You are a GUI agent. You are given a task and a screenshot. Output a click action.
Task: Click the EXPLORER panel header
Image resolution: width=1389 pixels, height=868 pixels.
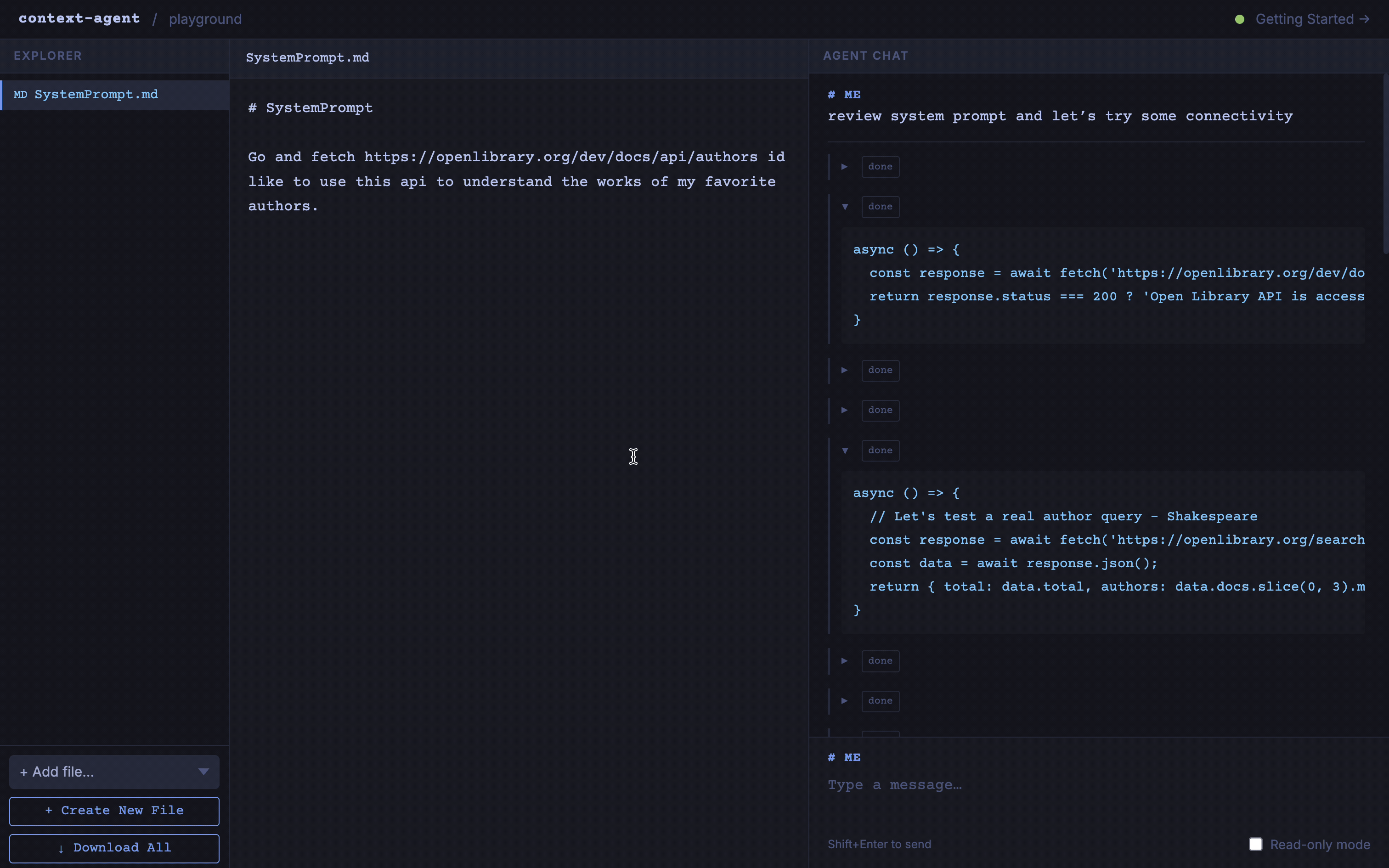pyautogui.click(x=48, y=56)
